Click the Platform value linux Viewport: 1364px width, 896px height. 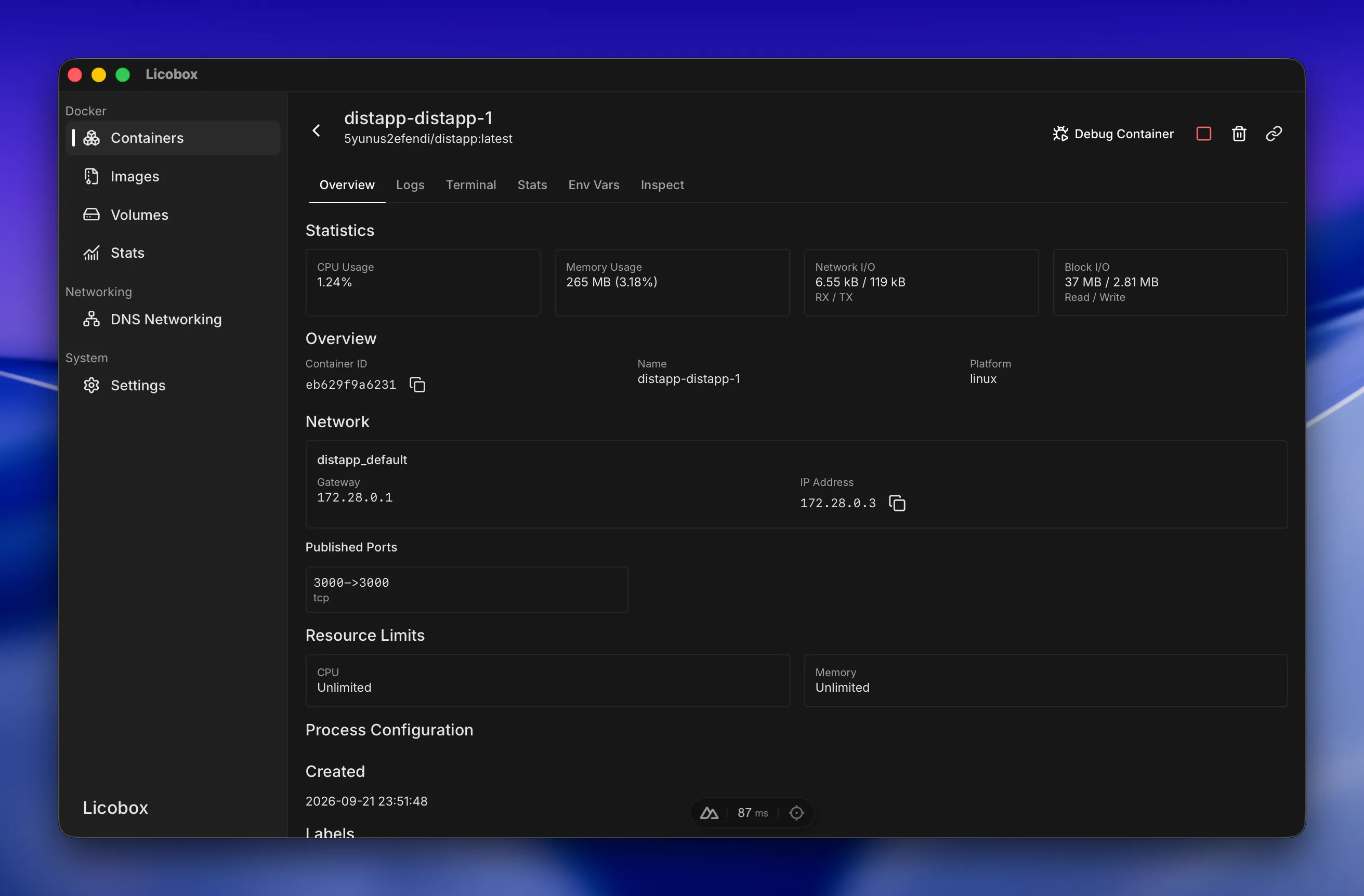coord(983,379)
